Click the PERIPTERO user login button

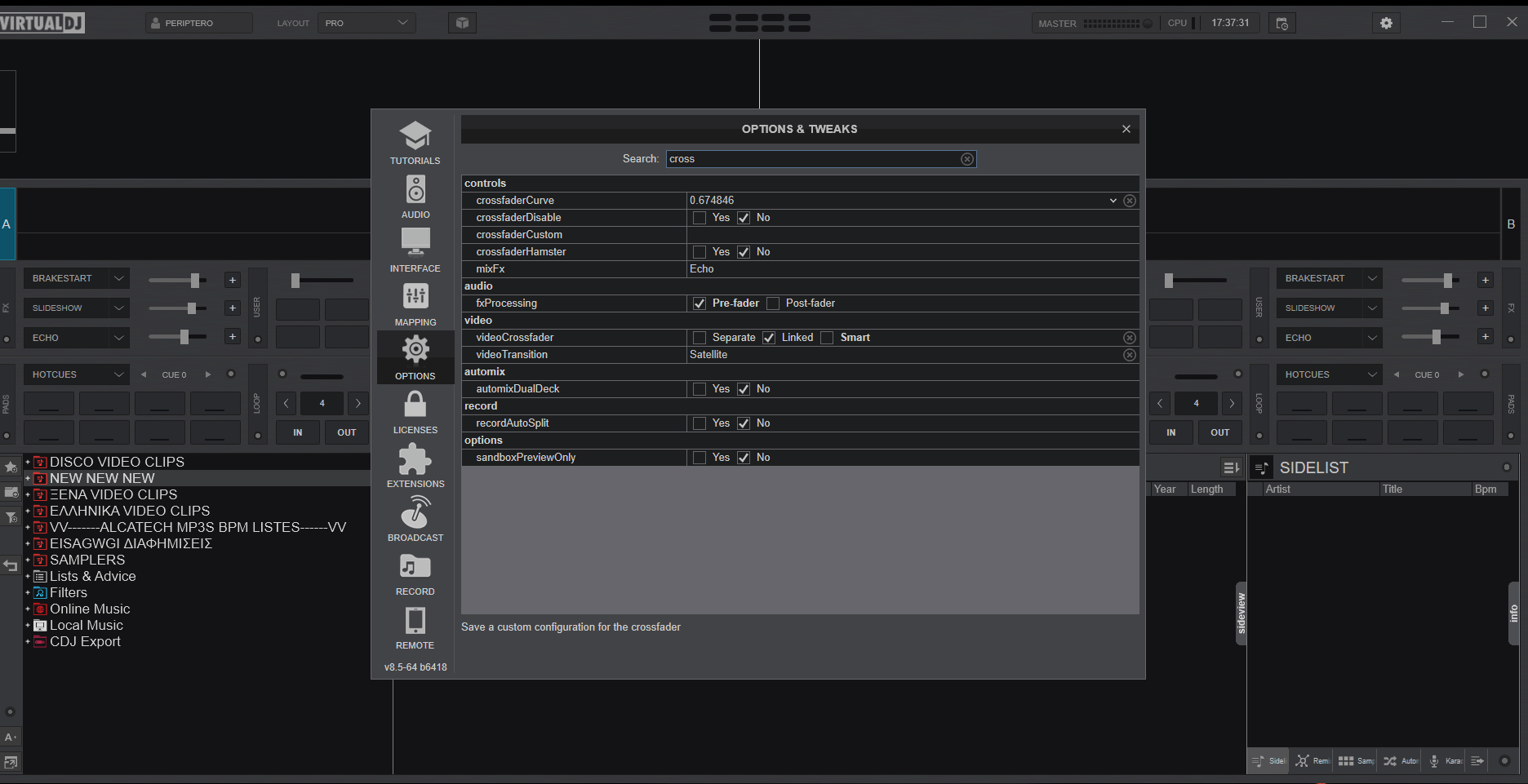(199, 23)
